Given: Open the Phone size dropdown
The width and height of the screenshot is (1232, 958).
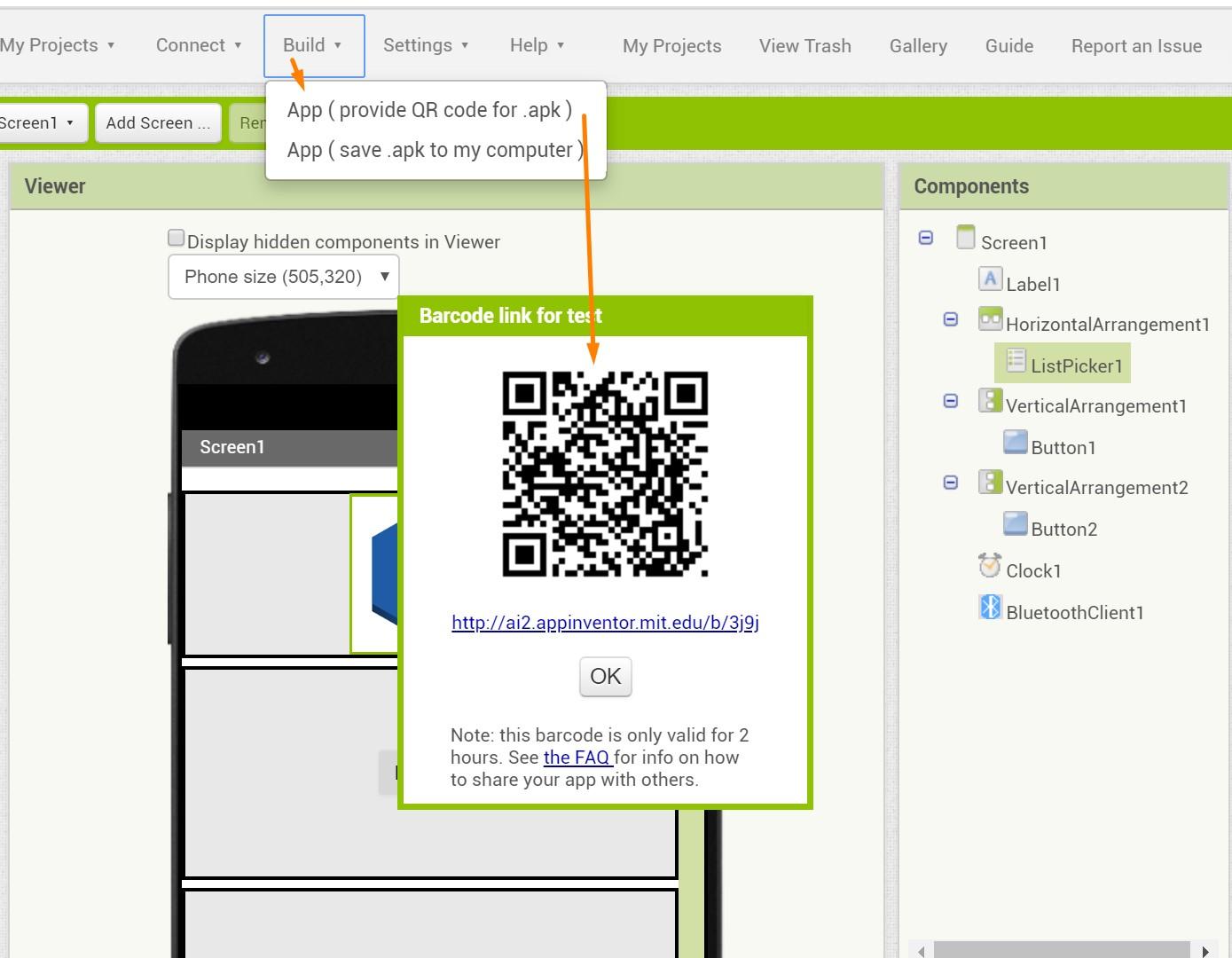Looking at the screenshot, I should (284, 277).
